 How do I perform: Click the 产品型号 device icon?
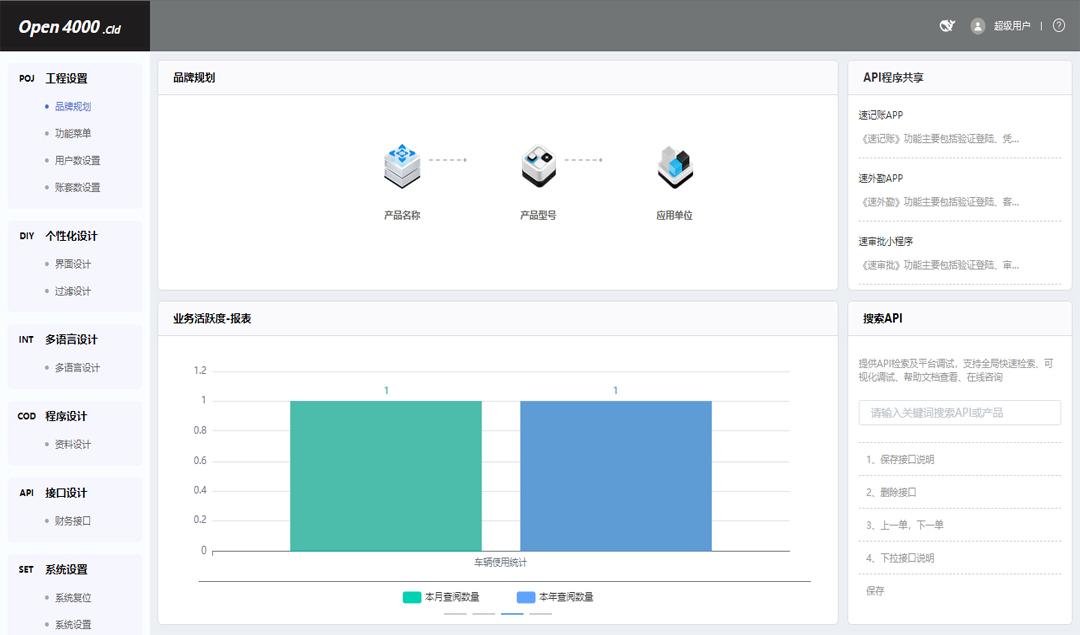(539, 166)
